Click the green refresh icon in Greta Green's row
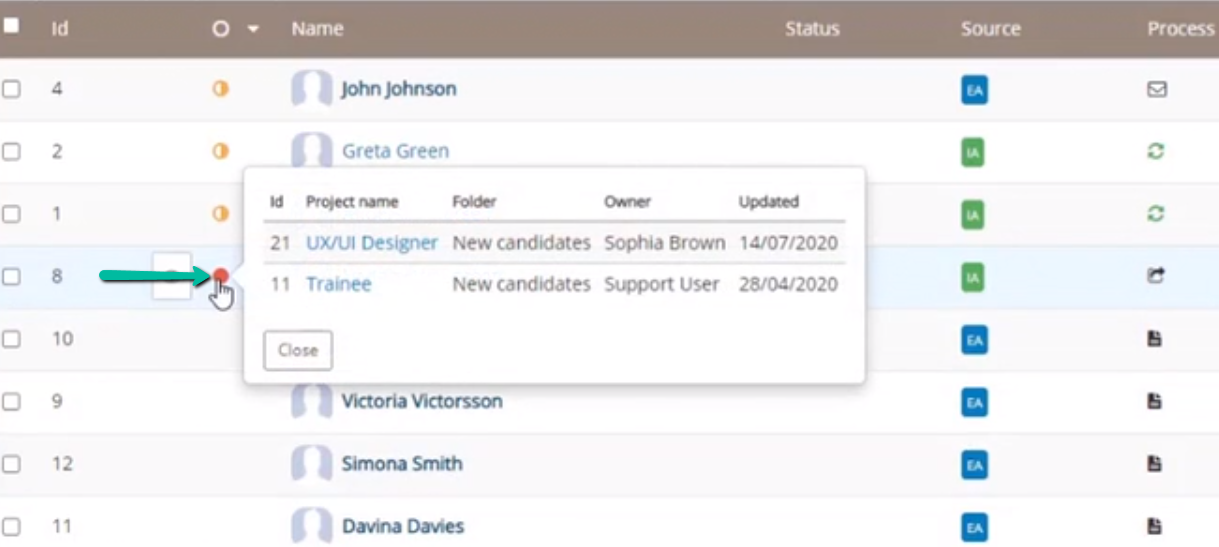Viewport: 1219px width, 547px height. click(1156, 151)
